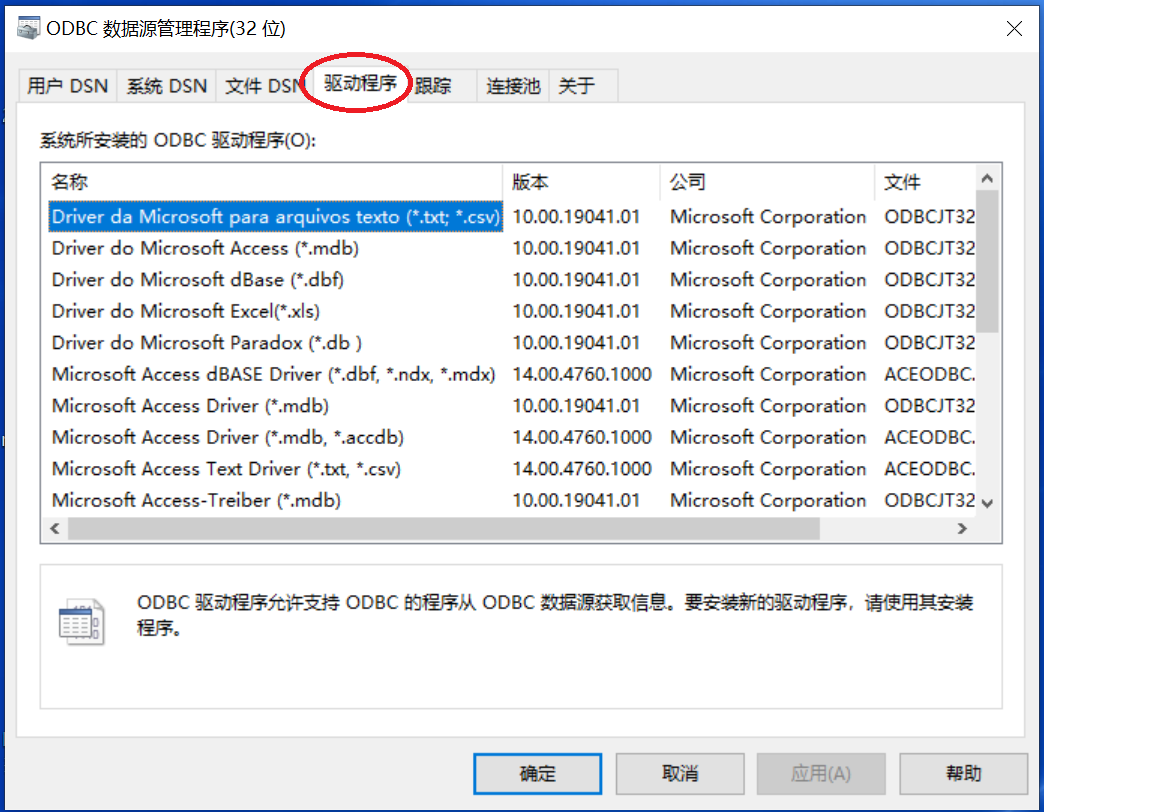Screen dimensions: 1152x812
Task: Click Microsoft Corporation cell in Excel driver row
Action: click(x=768, y=312)
